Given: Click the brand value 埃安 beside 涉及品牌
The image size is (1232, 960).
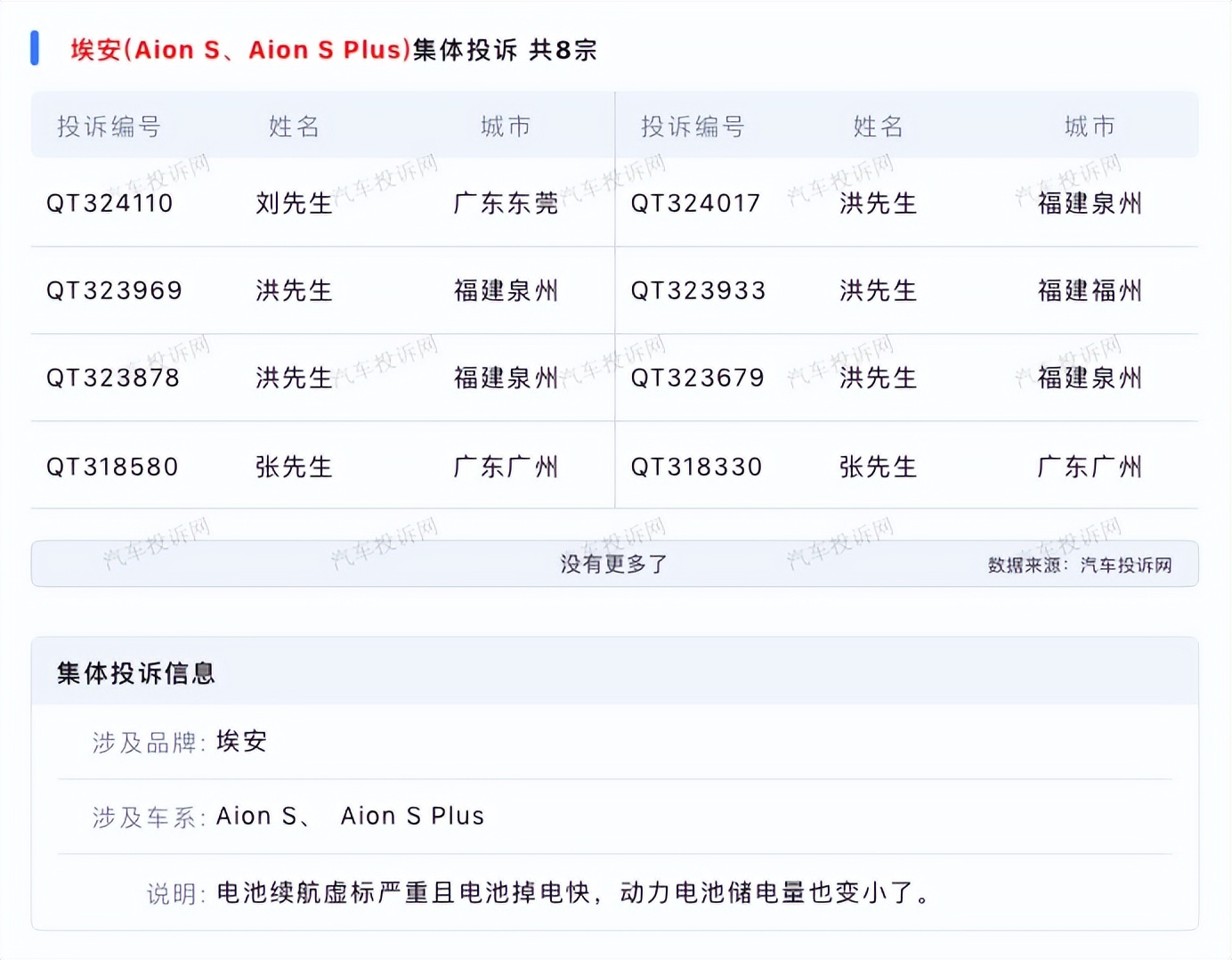Looking at the screenshot, I should (x=241, y=741).
